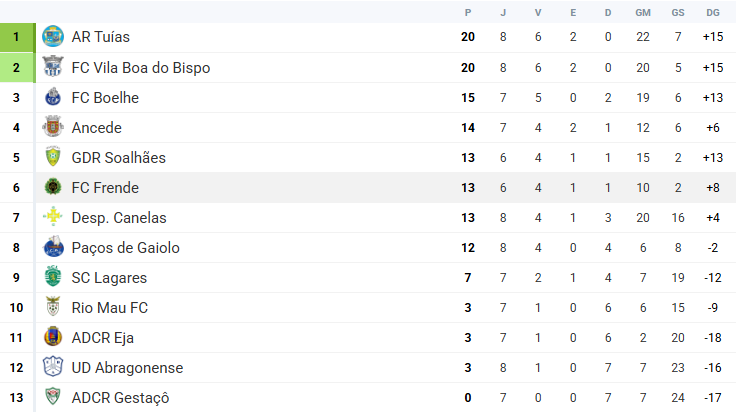Viewport: 736px width, 412px height.
Task: Click the AR Tuías club crest icon
Action: (53, 37)
